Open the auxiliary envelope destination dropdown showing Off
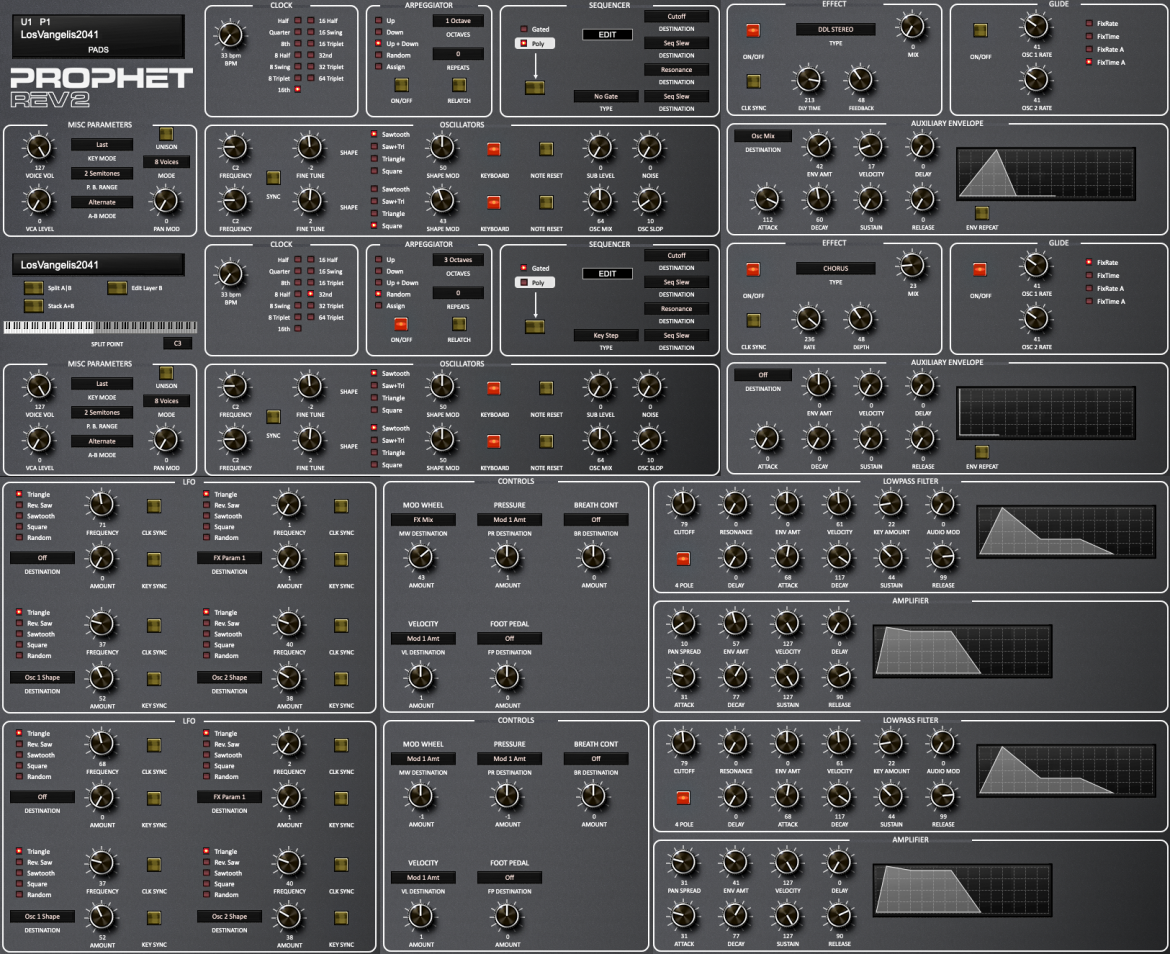1170x954 pixels. (x=763, y=375)
